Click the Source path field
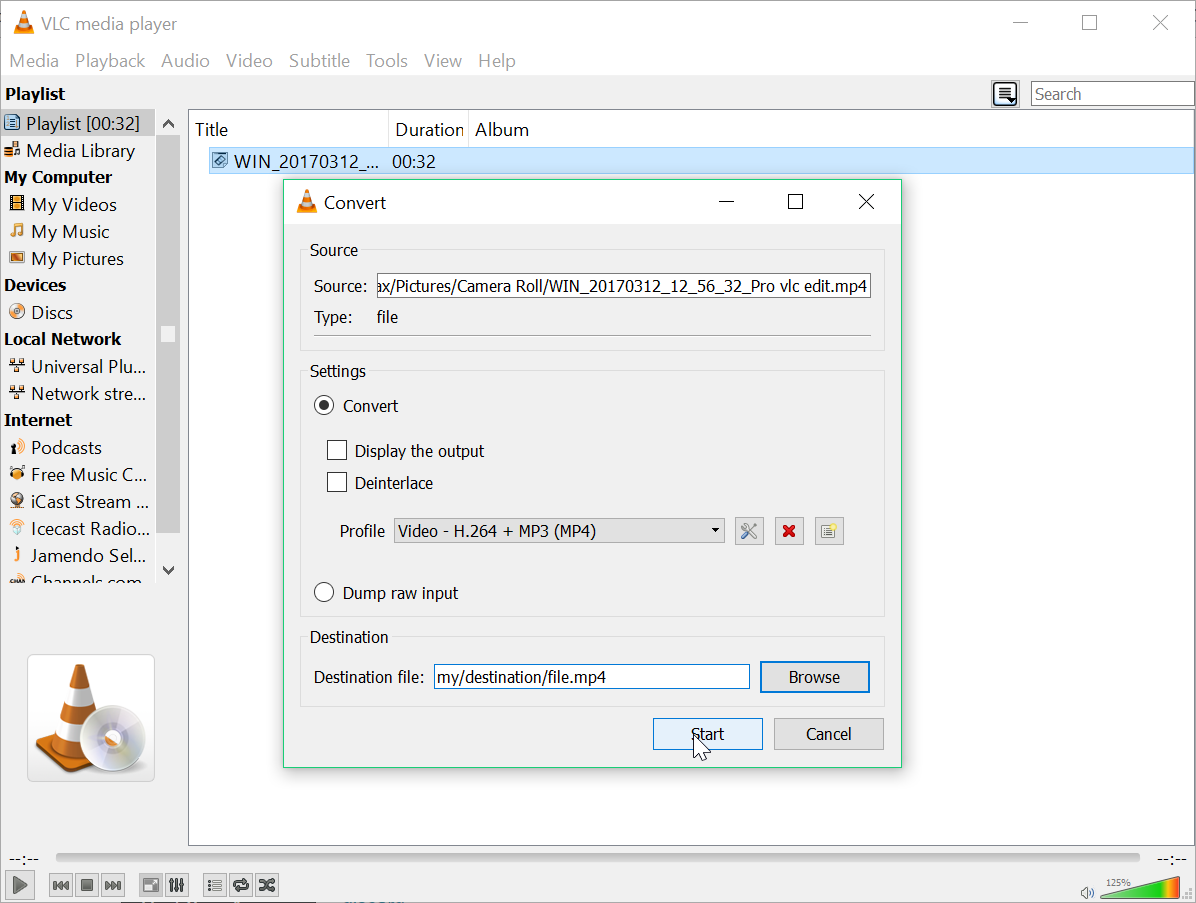 point(623,286)
